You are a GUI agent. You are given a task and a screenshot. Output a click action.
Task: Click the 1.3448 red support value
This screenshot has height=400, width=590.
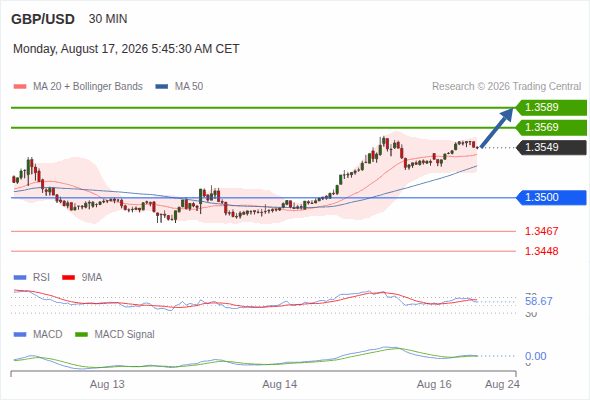point(541,251)
